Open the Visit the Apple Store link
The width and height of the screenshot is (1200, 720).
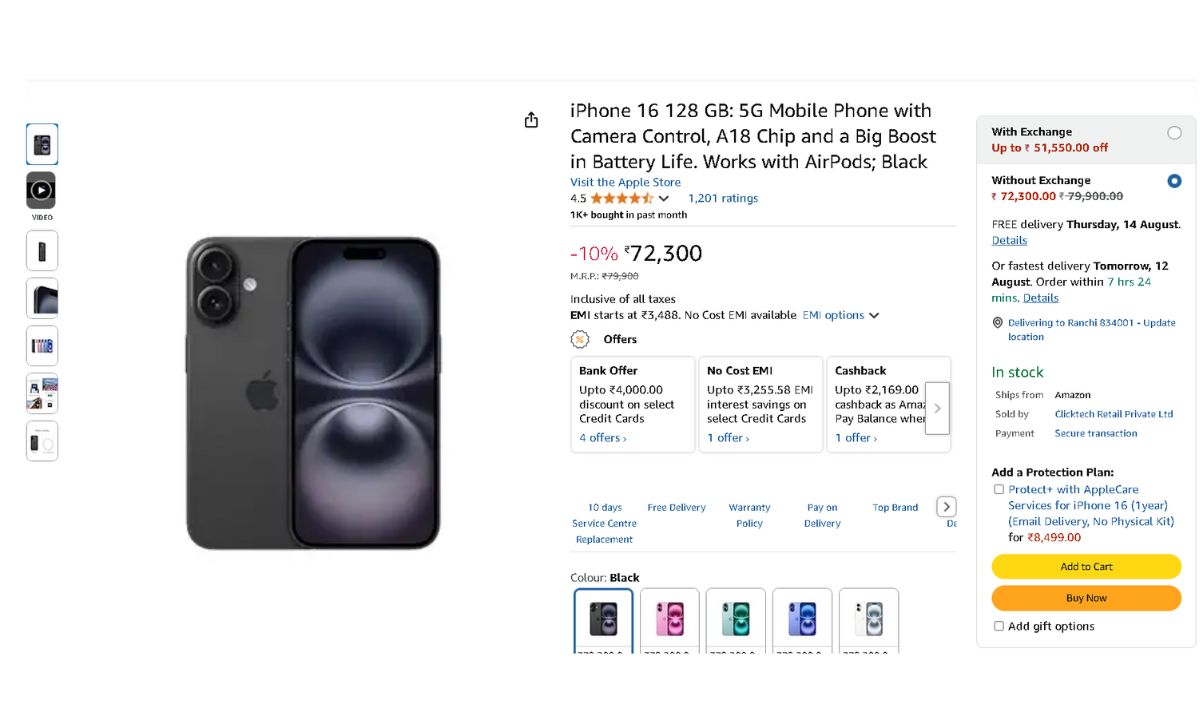pos(625,182)
